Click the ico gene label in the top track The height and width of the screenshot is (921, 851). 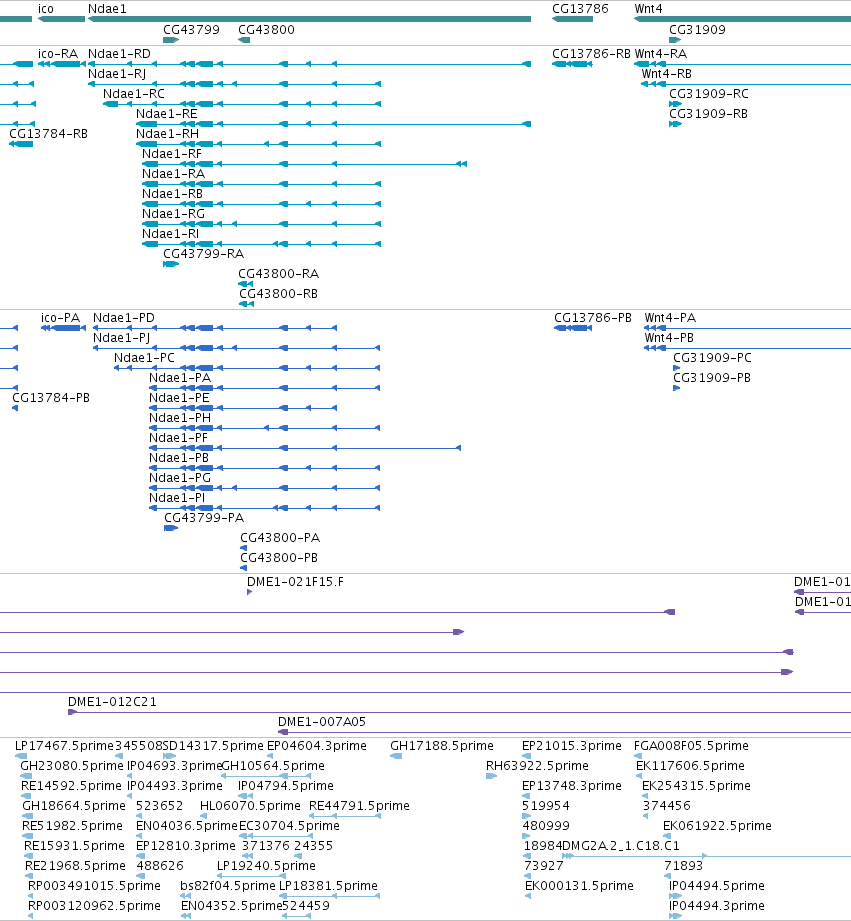click(x=46, y=9)
